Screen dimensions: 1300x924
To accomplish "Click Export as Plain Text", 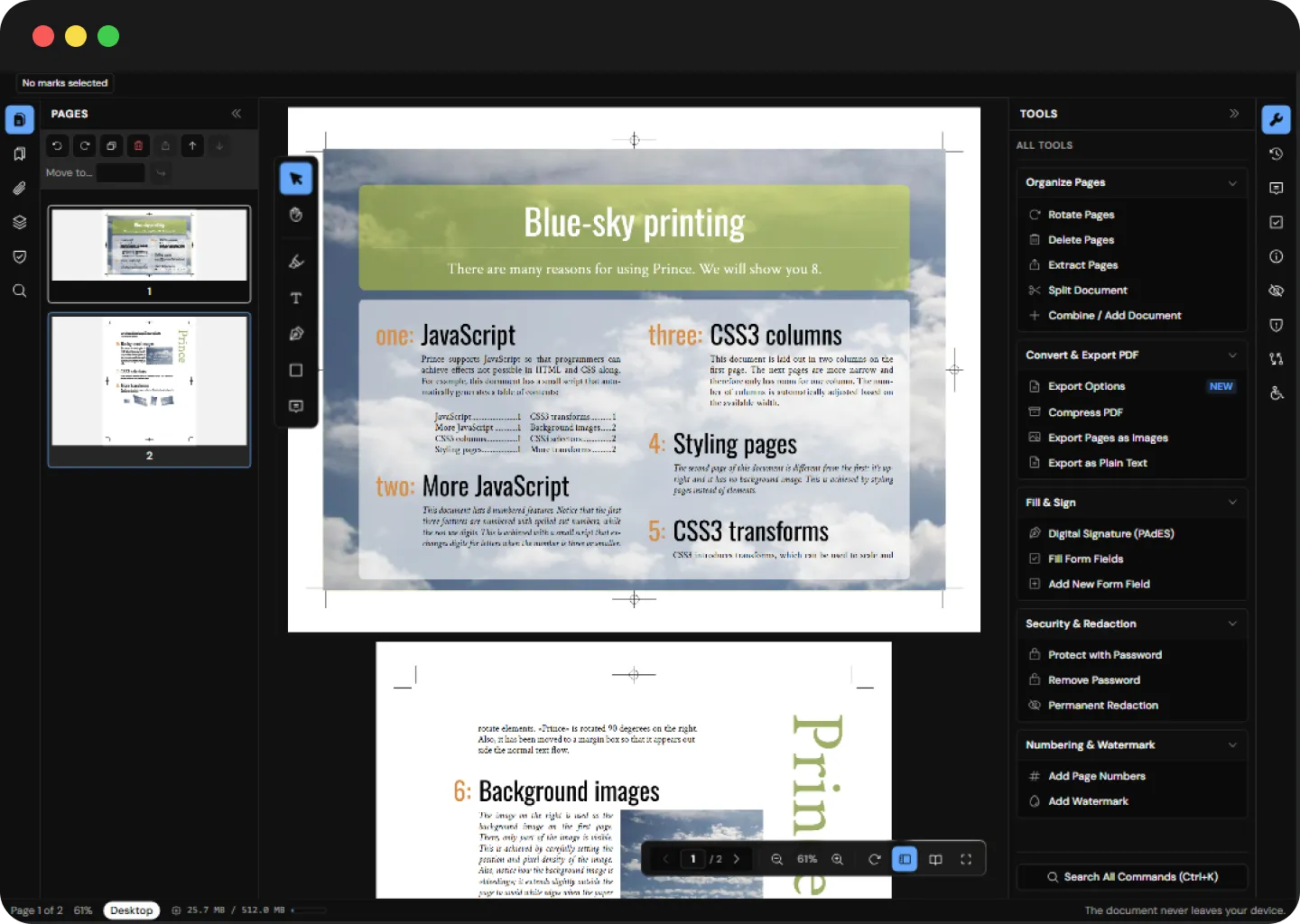I will [1132, 463].
